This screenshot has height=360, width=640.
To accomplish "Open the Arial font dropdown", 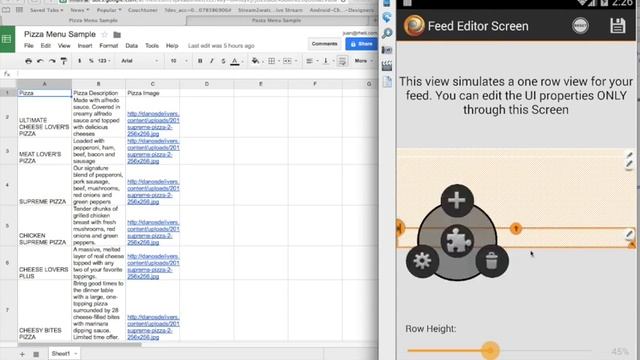I will coord(139,61).
